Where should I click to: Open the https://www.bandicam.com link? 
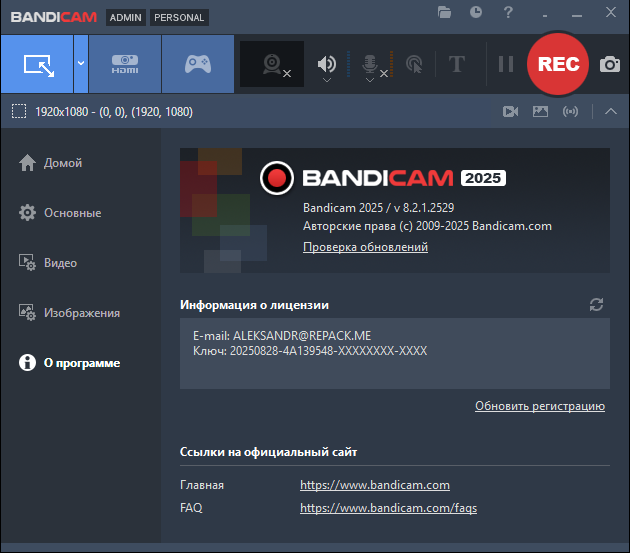pyautogui.click(x=375, y=485)
